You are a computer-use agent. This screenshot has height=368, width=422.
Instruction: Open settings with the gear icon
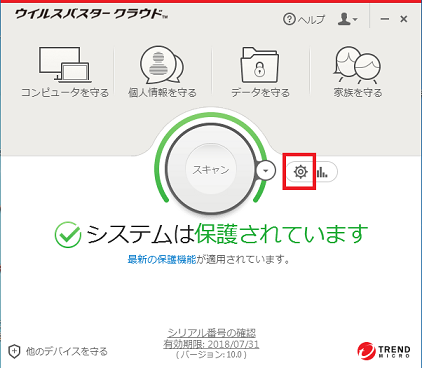(x=300, y=172)
